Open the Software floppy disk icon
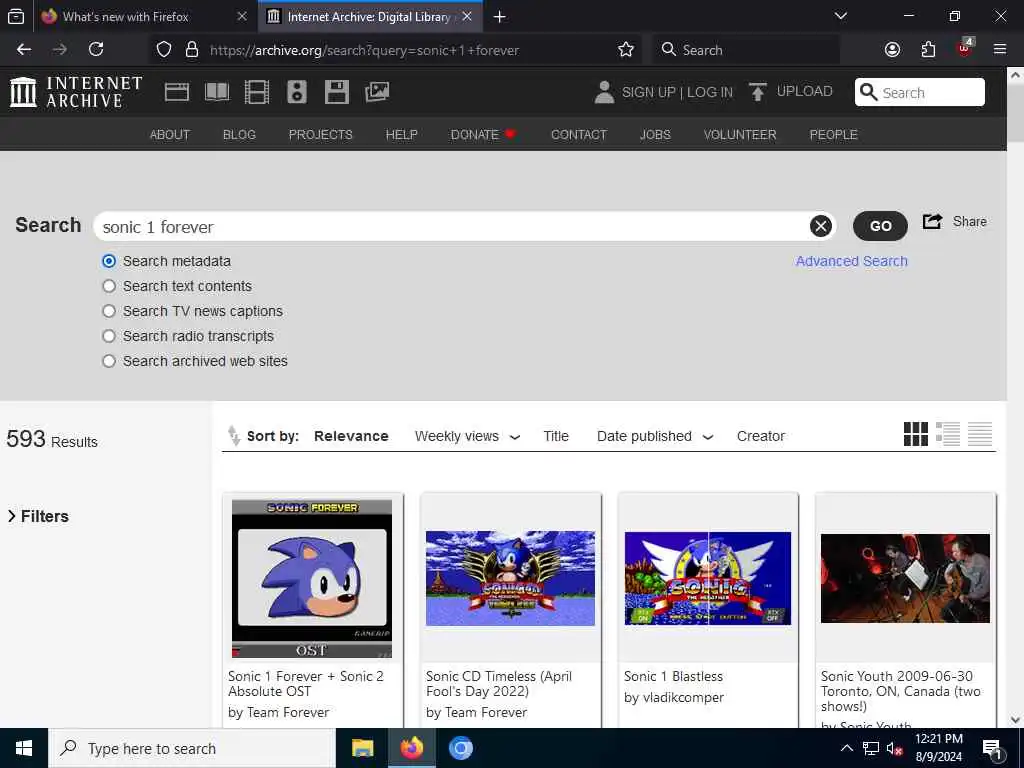Viewport: 1024px width, 768px height. 337,92
